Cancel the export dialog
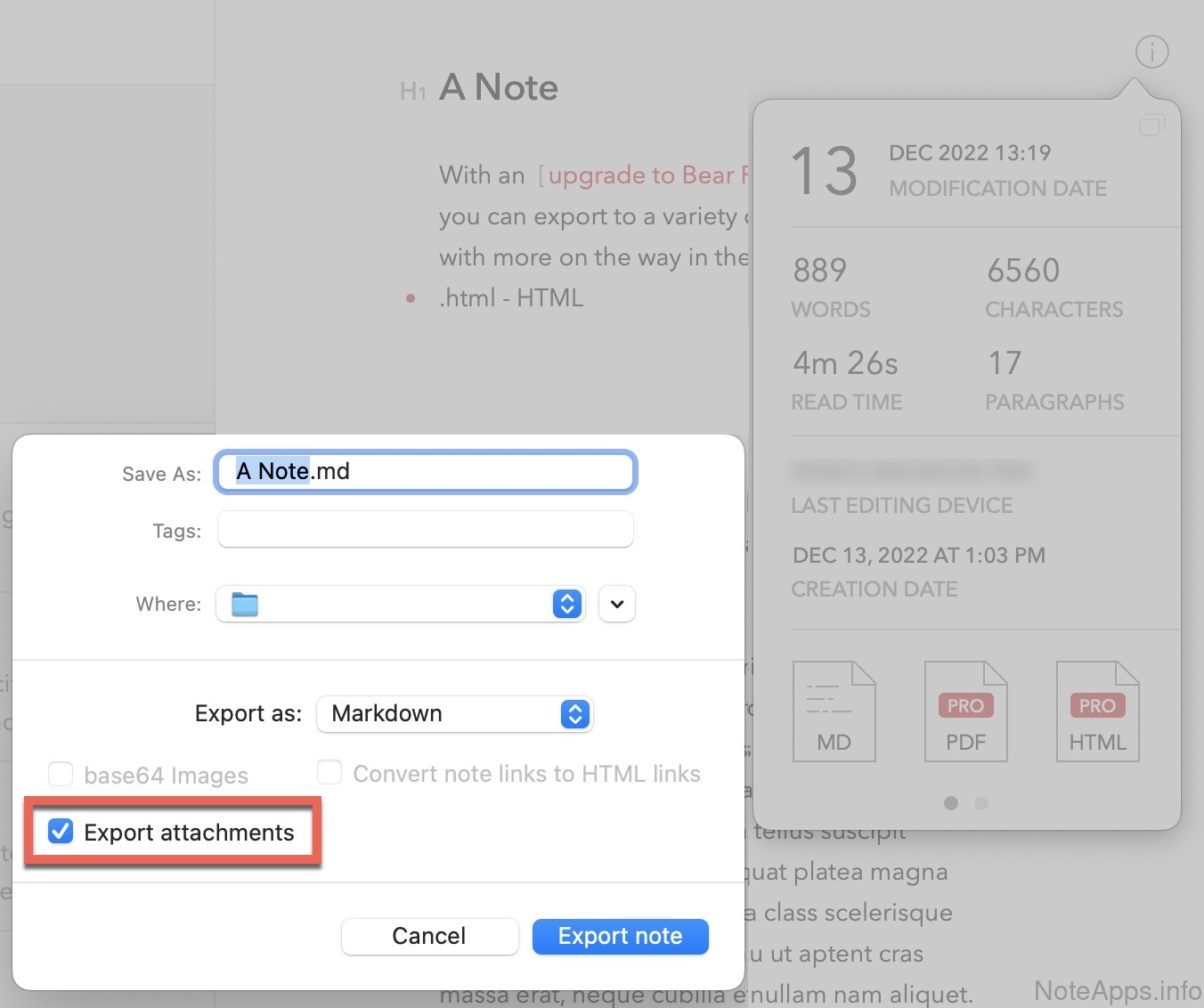The image size is (1204, 1008). (x=429, y=936)
